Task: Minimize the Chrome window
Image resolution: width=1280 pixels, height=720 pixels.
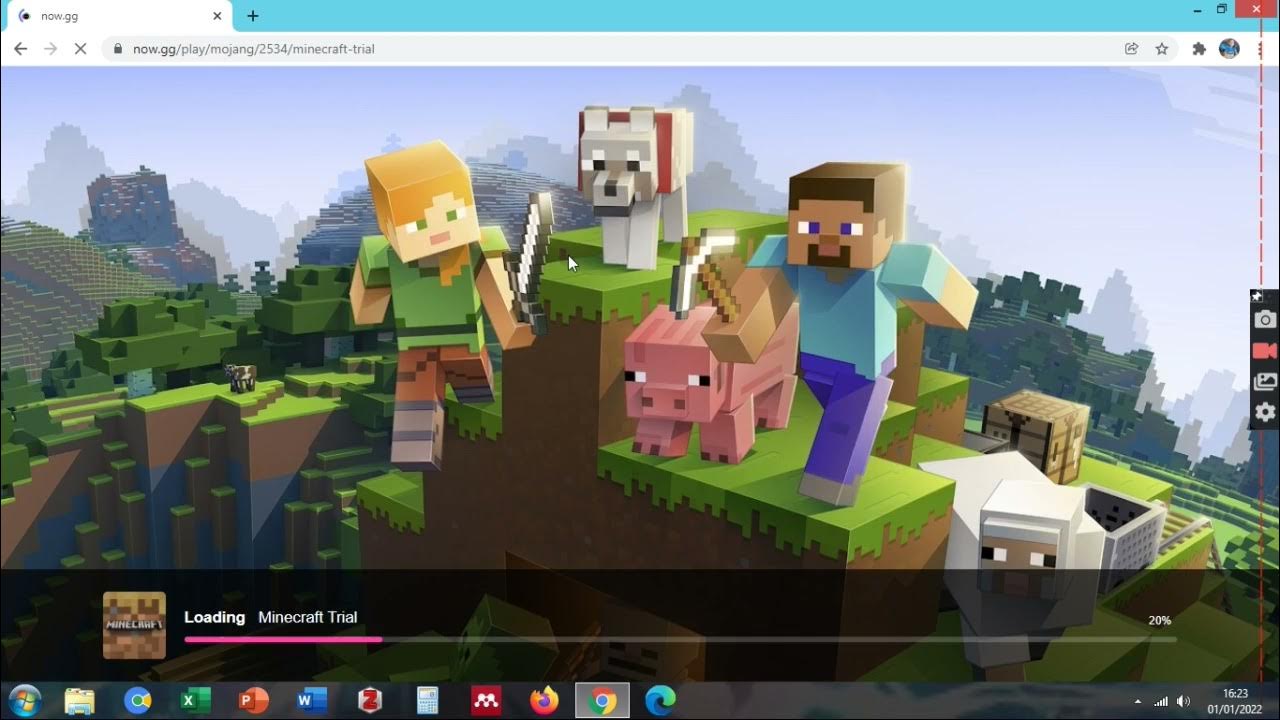Action: point(1197,9)
